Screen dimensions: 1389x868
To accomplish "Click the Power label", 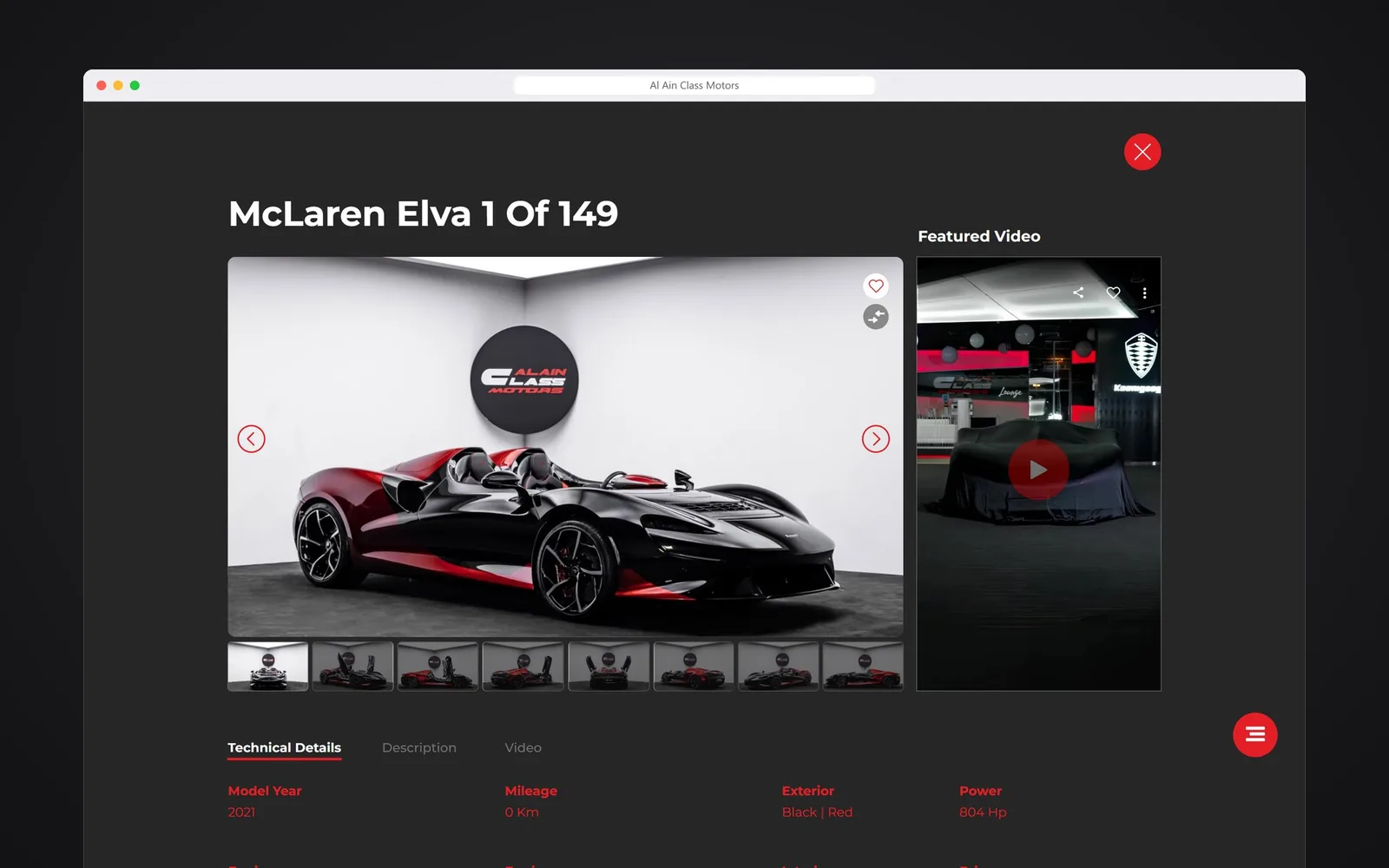I will (981, 791).
